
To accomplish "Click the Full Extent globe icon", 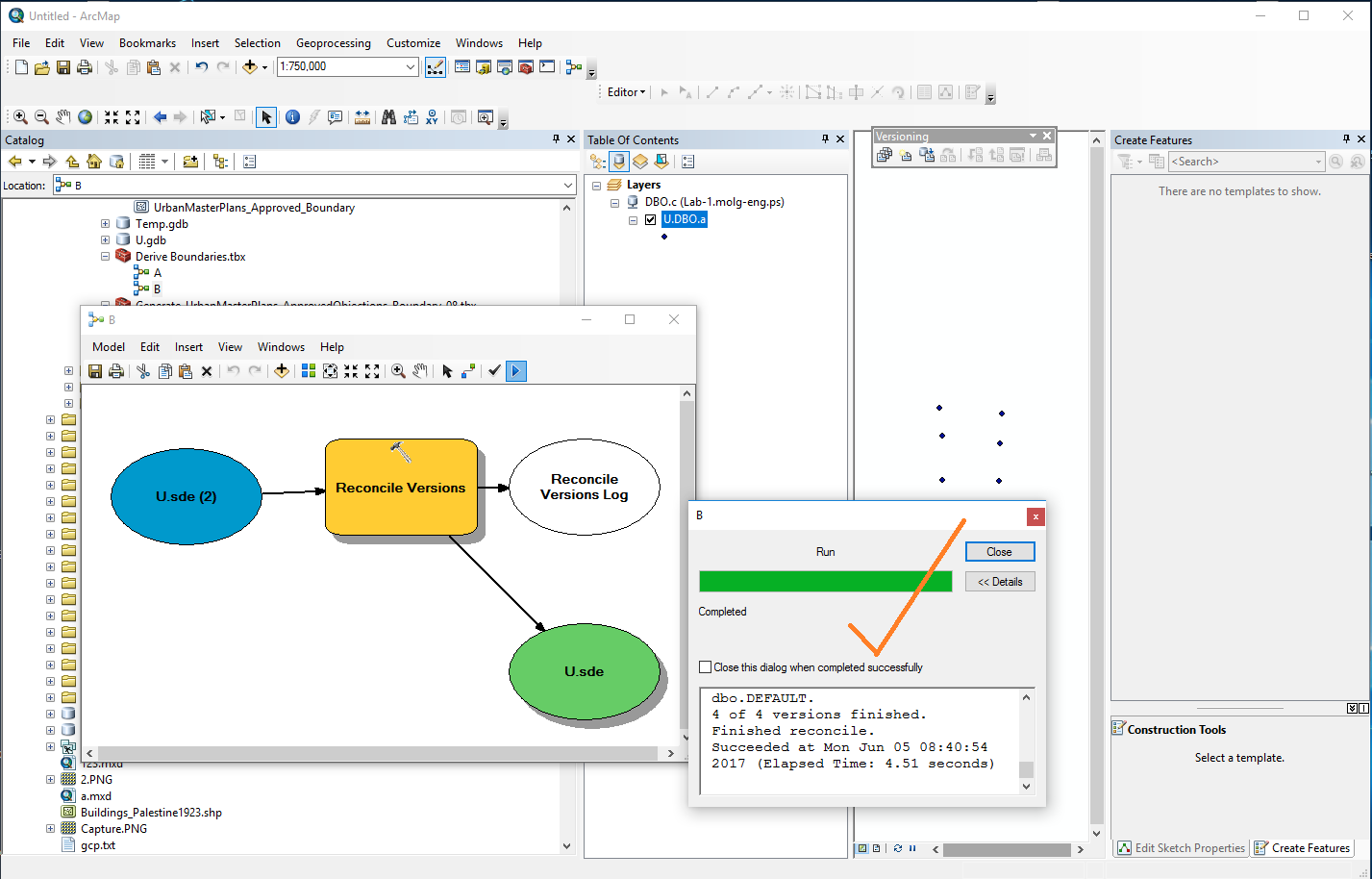I will tap(86, 117).
